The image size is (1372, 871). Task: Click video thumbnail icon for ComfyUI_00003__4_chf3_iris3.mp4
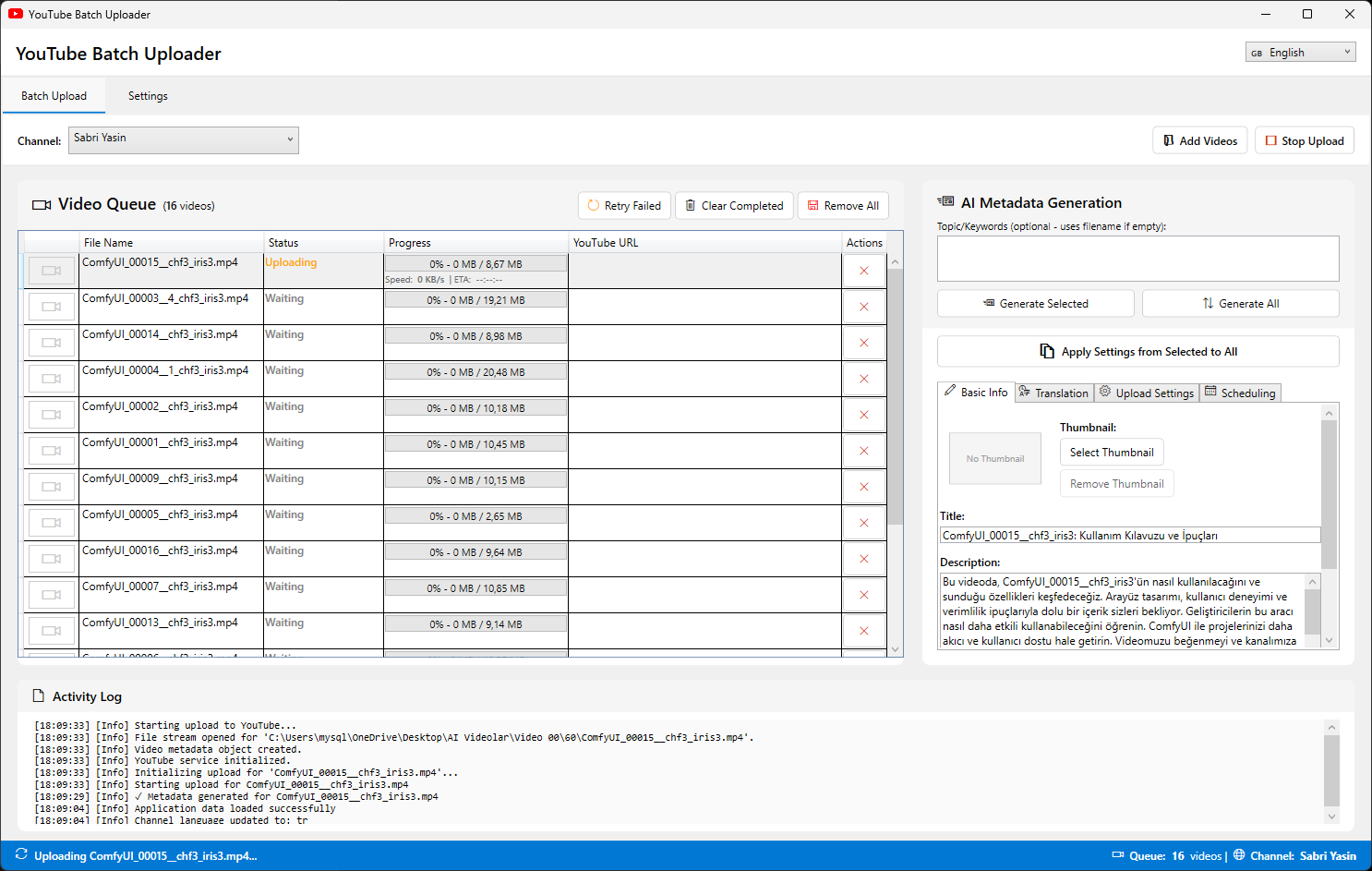[52, 307]
